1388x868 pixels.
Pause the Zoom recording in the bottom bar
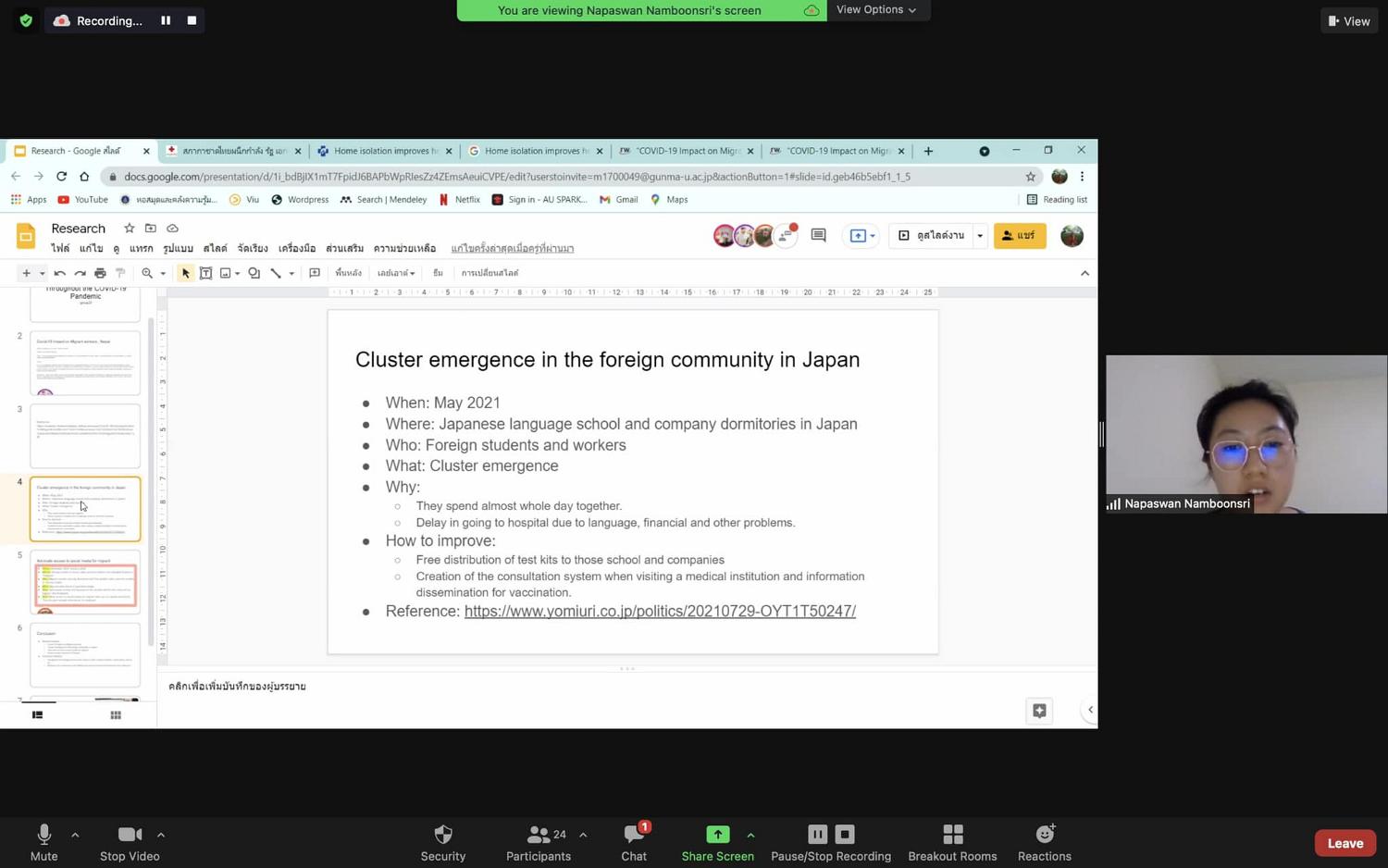(817, 834)
